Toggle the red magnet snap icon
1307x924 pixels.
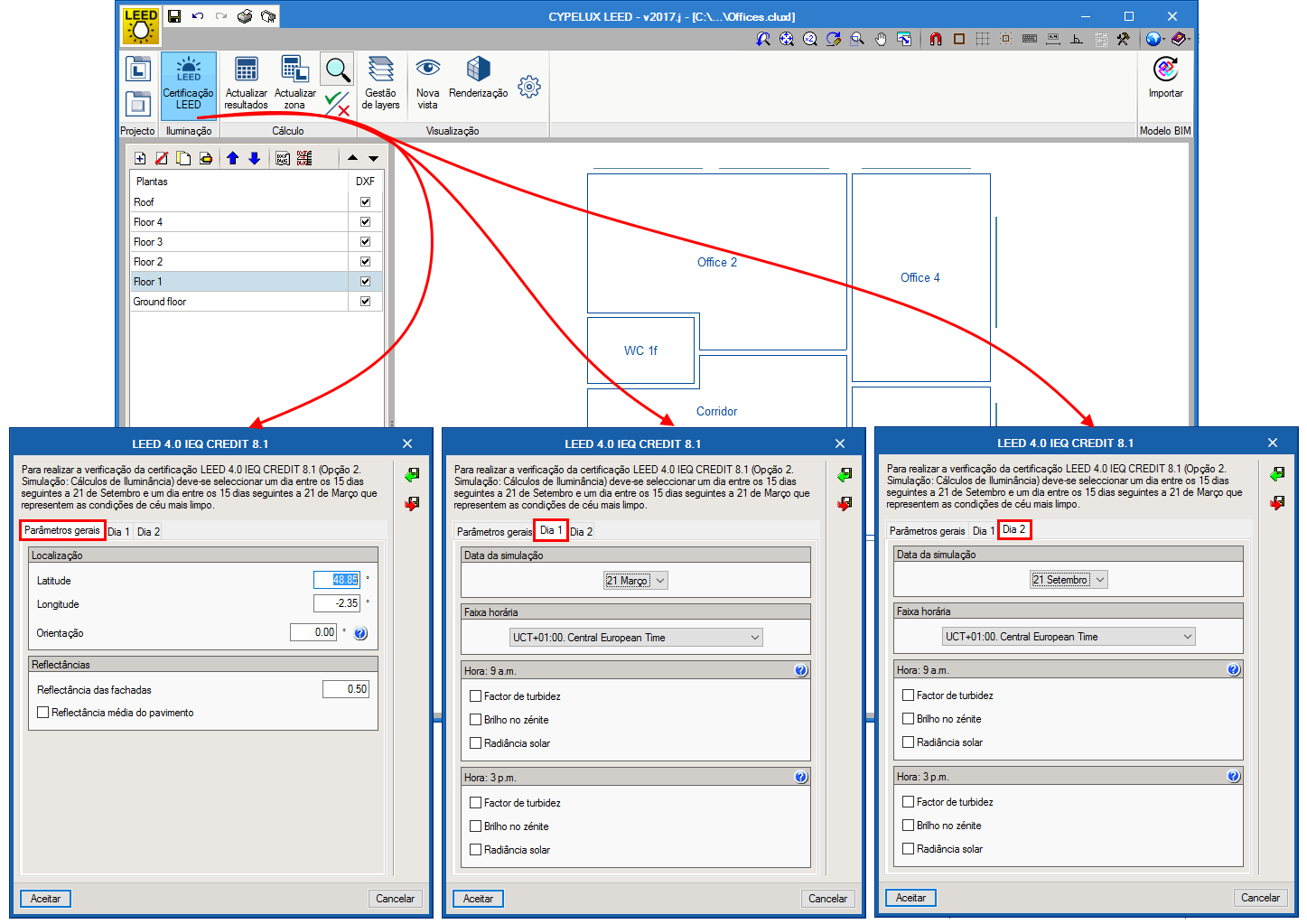(x=936, y=39)
